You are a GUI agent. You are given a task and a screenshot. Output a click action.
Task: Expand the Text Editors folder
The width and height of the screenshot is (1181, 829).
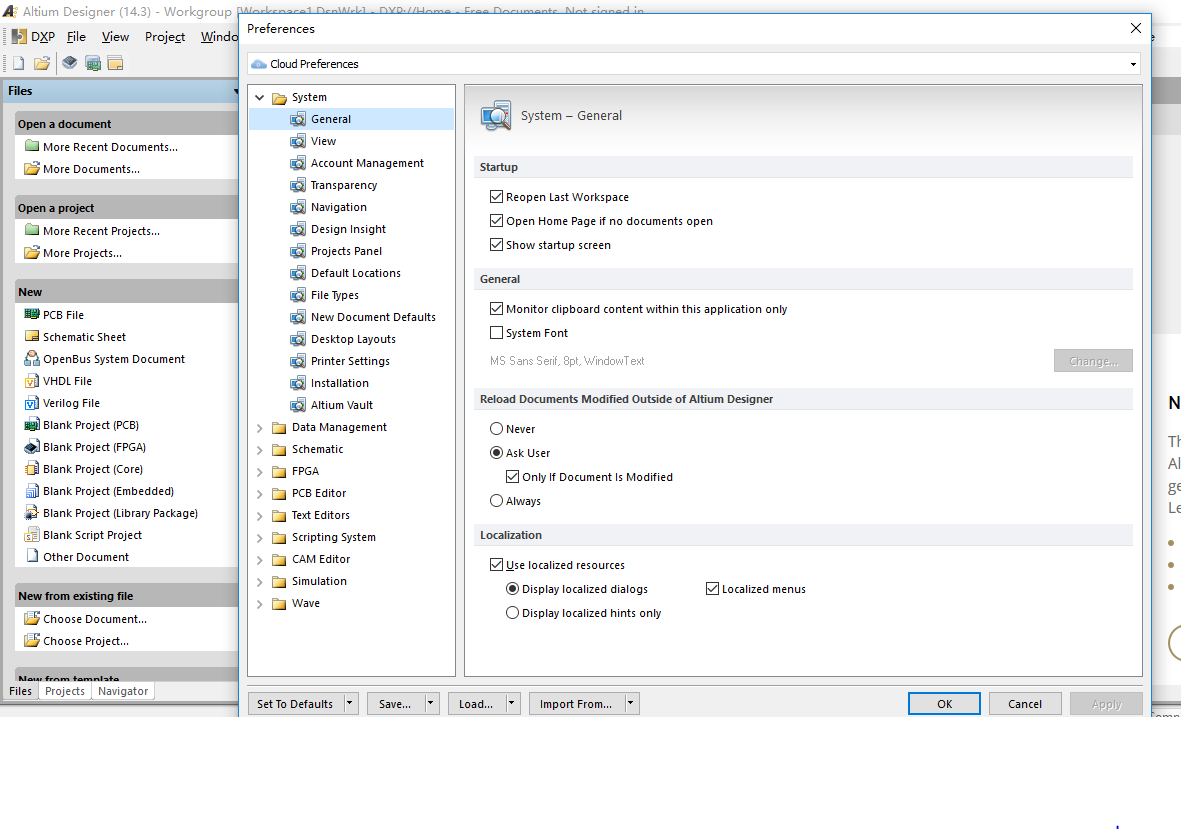point(260,516)
